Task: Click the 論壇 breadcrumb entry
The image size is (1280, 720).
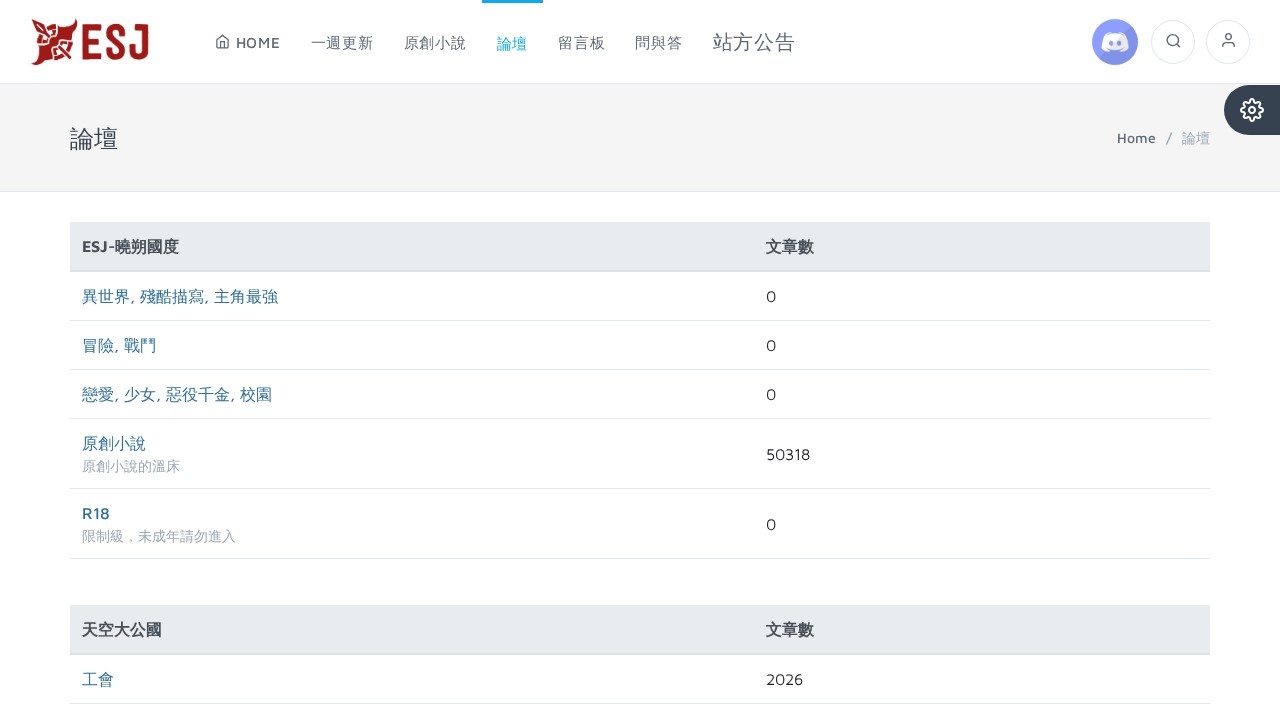Action: 1195,138
